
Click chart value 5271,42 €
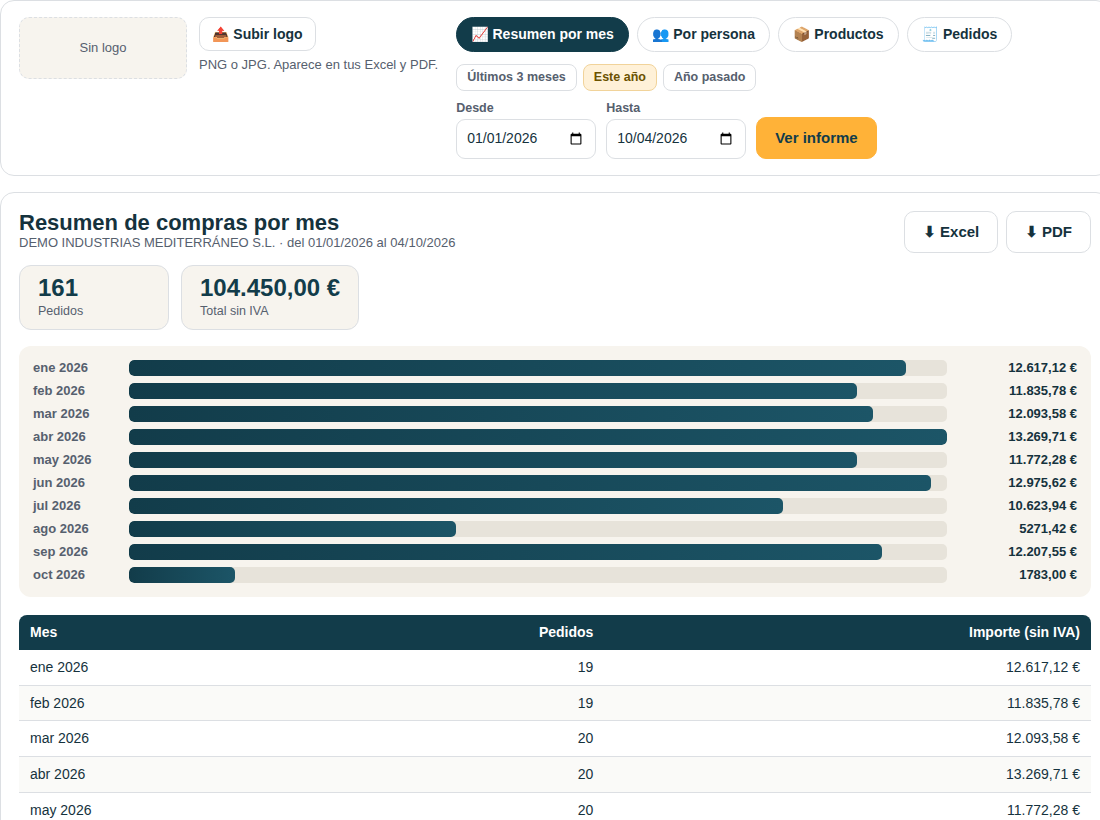1048,529
